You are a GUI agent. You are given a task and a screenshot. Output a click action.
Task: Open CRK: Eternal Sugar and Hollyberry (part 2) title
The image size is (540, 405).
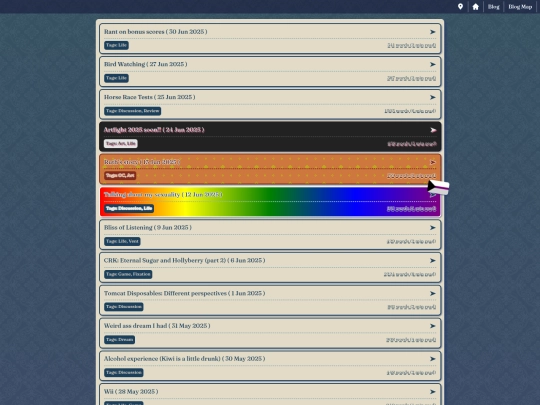[185, 260]
